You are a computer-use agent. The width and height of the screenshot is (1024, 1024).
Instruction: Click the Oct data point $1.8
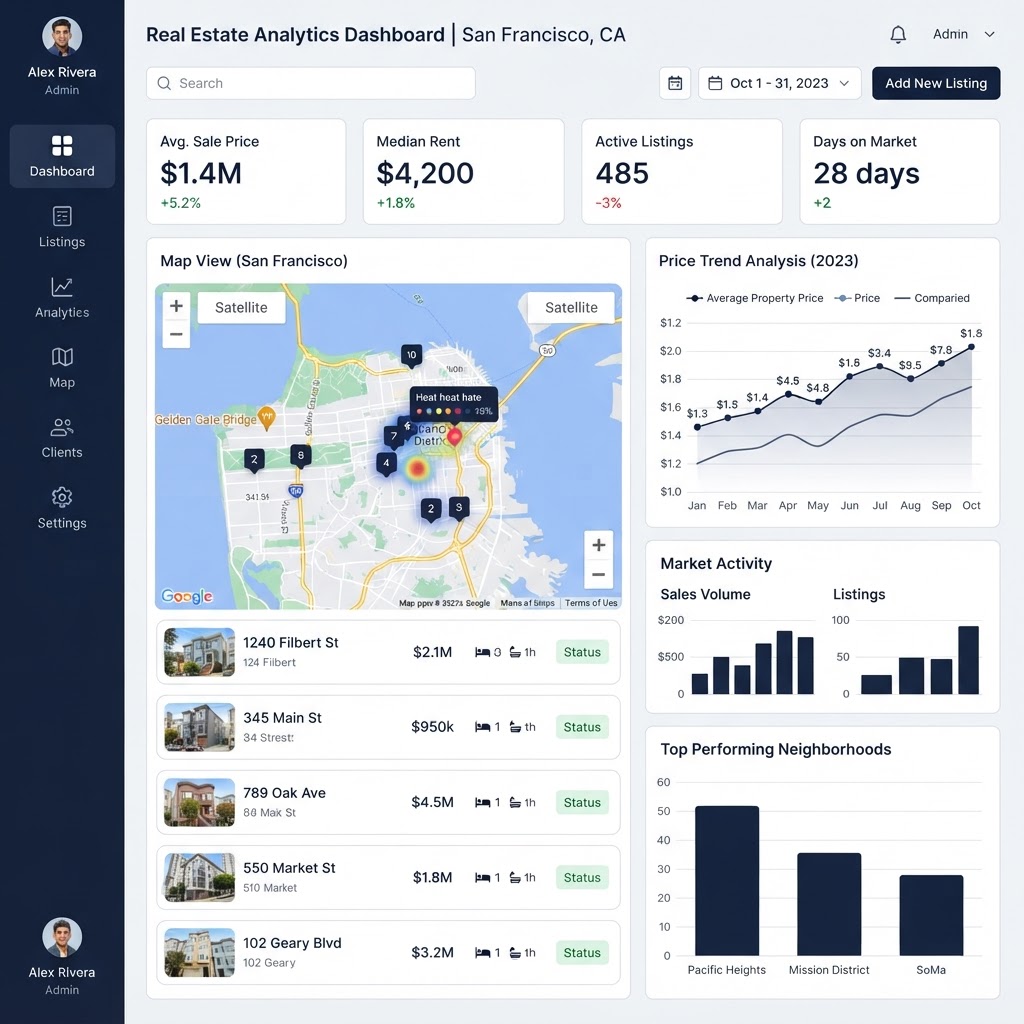[971, 347]
